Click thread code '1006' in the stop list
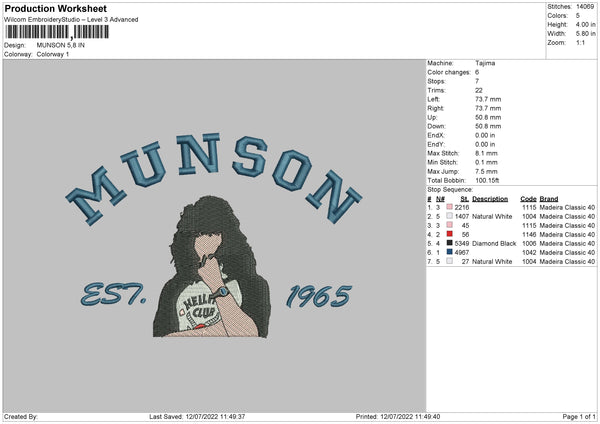600x424 pixels. [x=529, y=244]
